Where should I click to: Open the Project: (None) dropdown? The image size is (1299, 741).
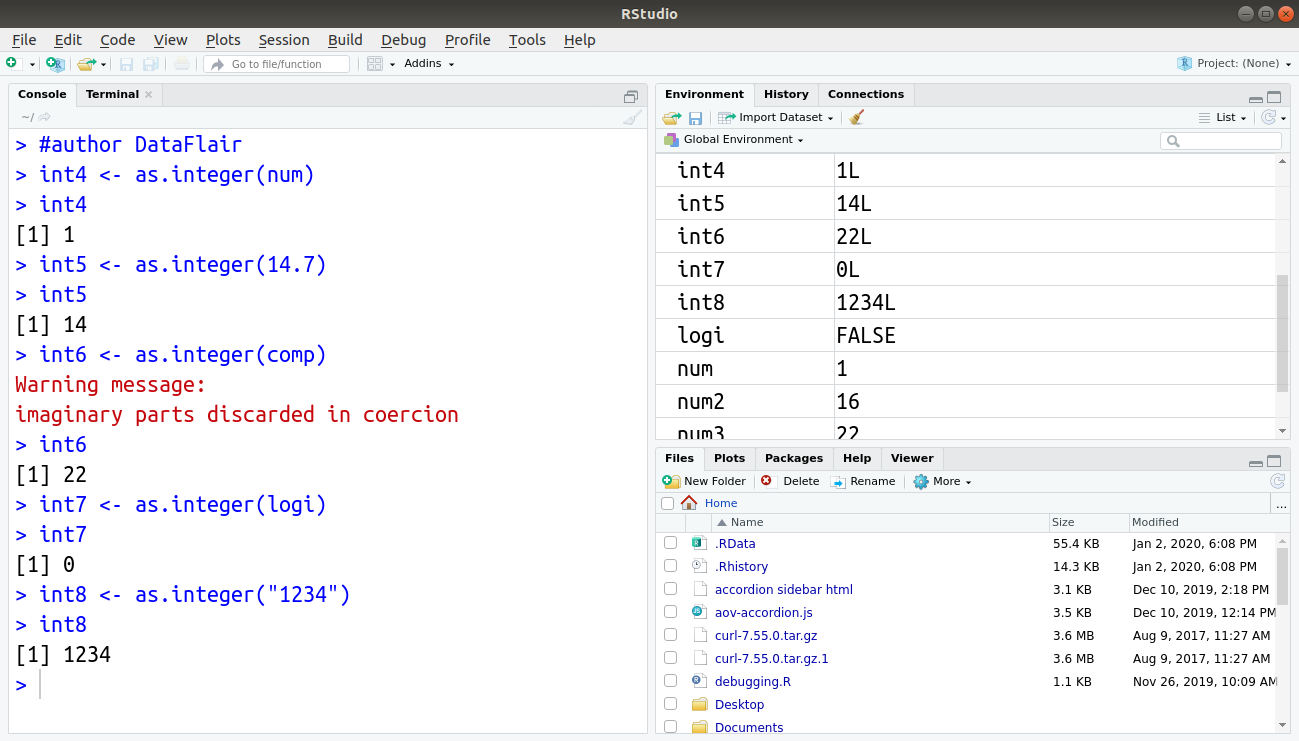tap(1235, 63)
